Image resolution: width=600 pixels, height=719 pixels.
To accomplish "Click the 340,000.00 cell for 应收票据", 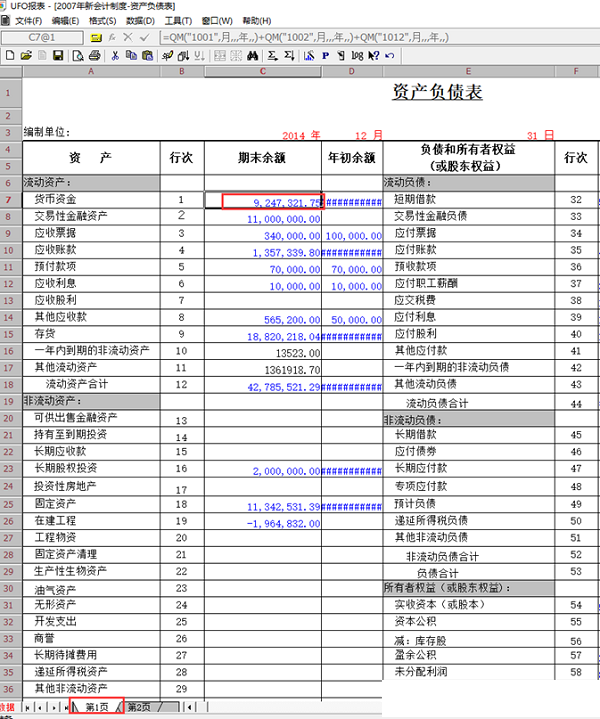I will coord(263,234).
